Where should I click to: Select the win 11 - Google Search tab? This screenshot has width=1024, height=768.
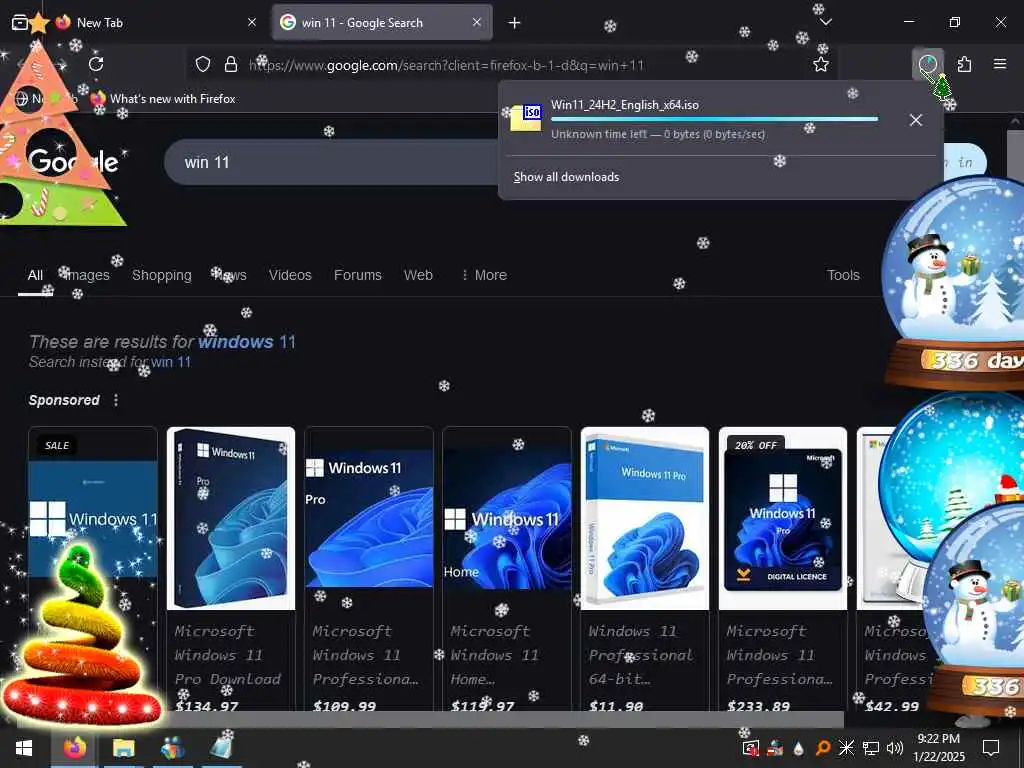click(x=382, y=23)
